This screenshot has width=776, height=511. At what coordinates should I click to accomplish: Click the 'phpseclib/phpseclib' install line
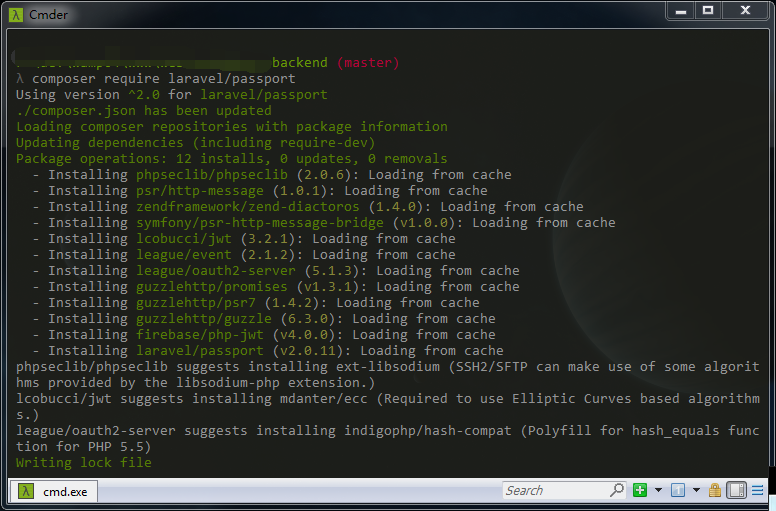272,175
